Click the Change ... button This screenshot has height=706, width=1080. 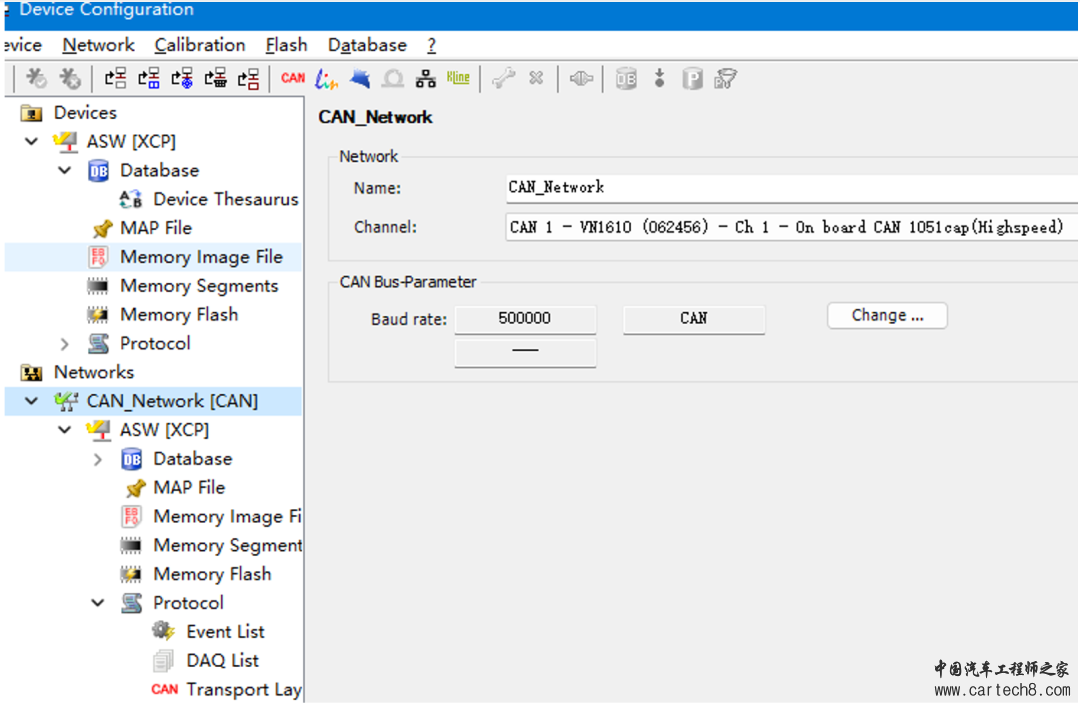pos(887,315)
